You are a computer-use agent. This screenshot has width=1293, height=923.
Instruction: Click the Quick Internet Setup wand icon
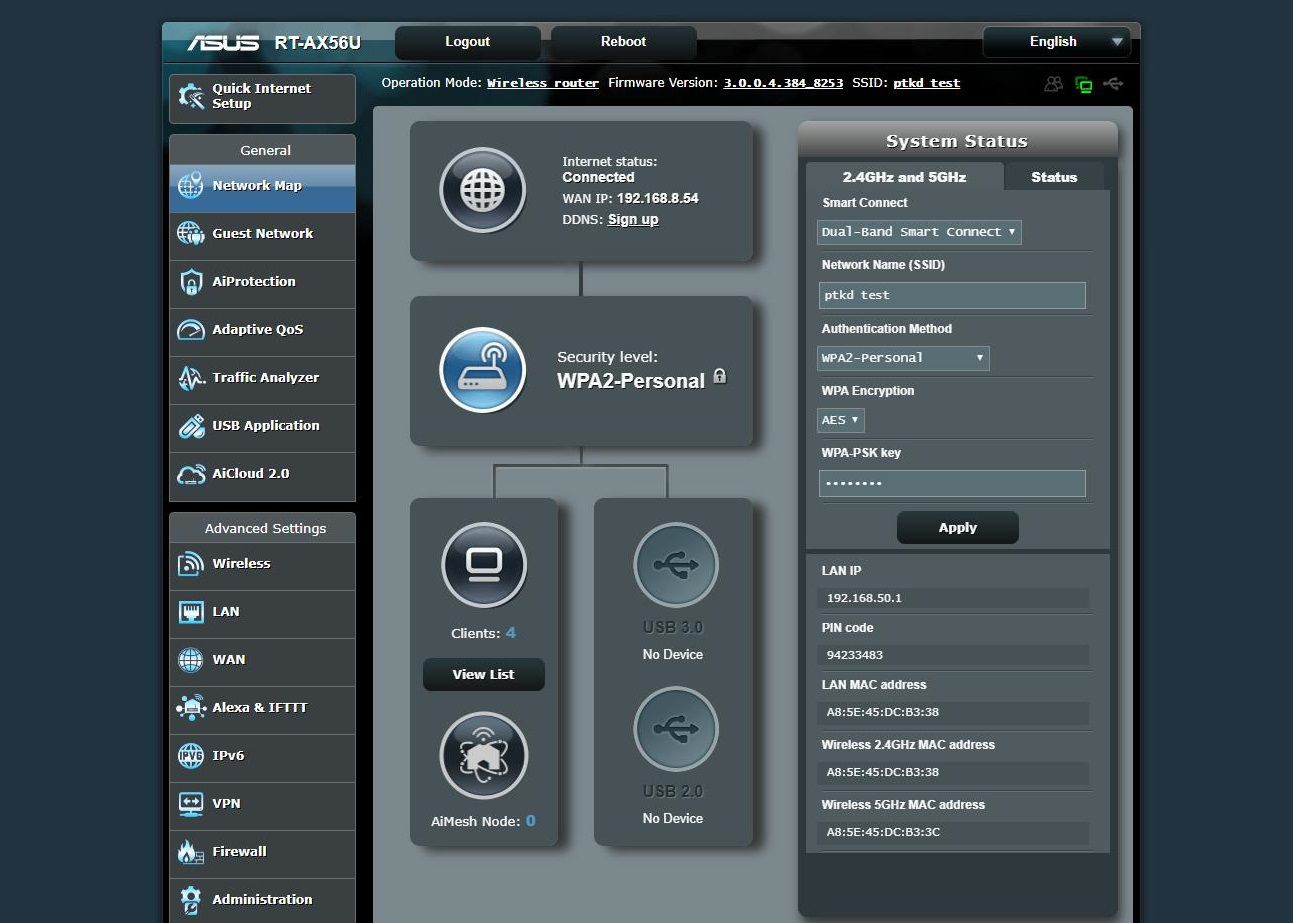click(191, 96)
